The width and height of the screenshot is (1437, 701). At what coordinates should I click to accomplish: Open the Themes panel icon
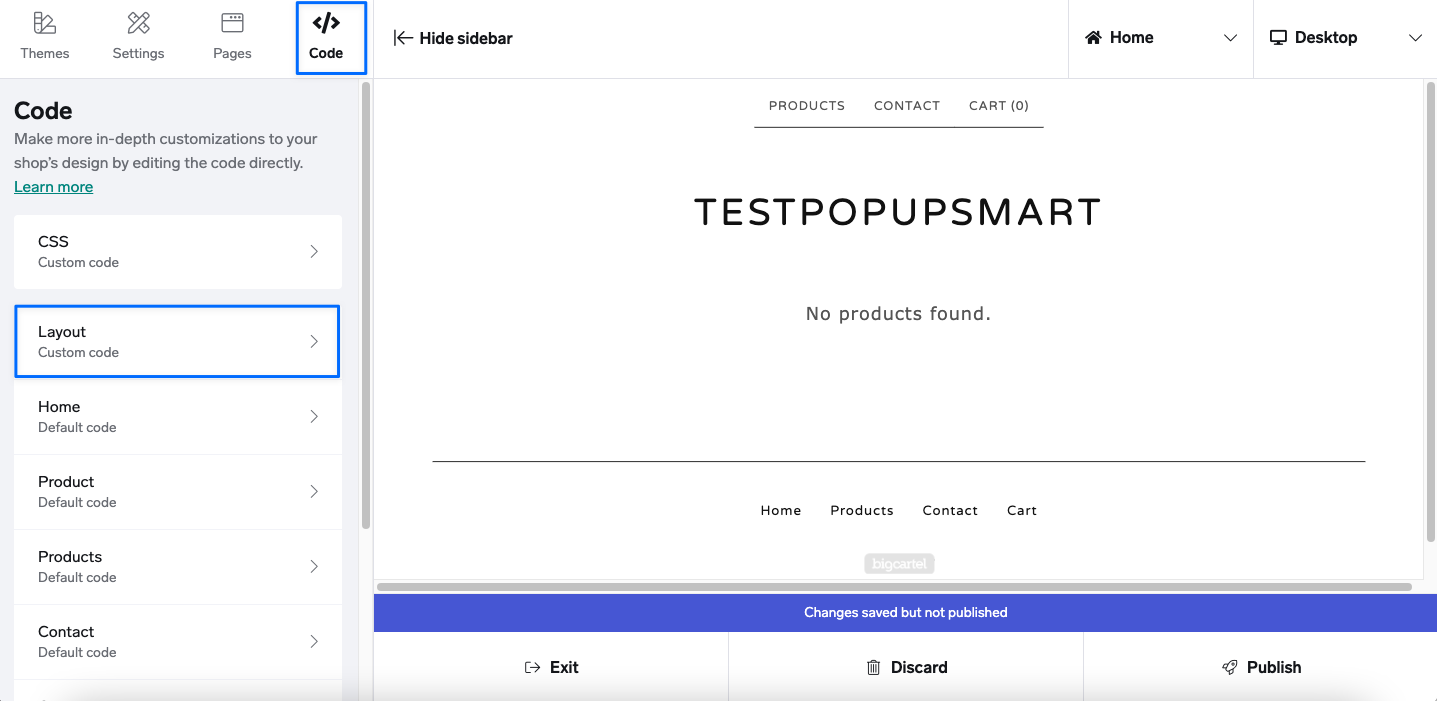45,22
